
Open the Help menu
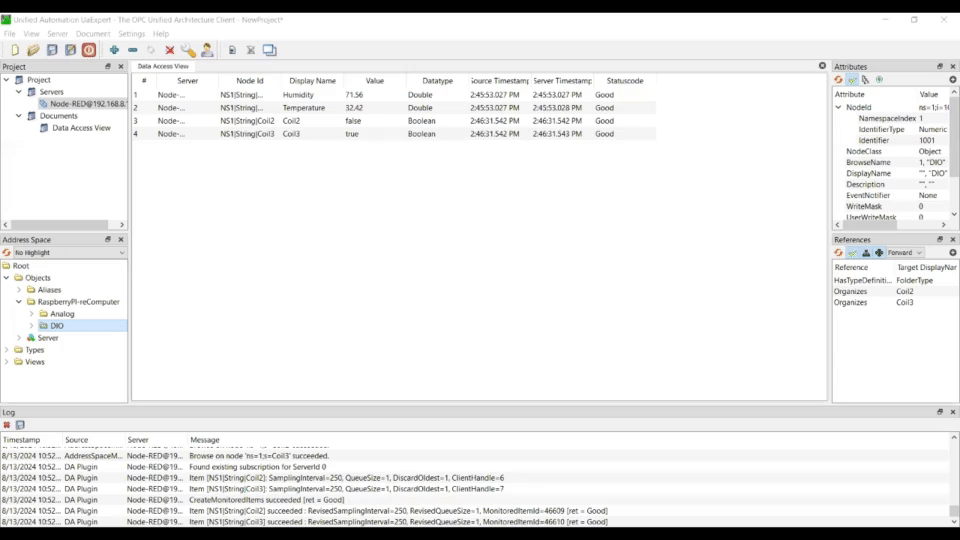pos(161,34)
